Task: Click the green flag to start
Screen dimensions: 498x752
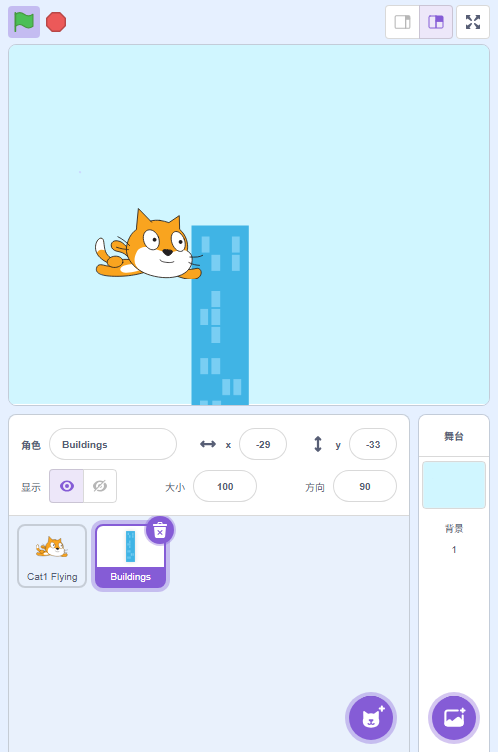Action: (24, 22)
